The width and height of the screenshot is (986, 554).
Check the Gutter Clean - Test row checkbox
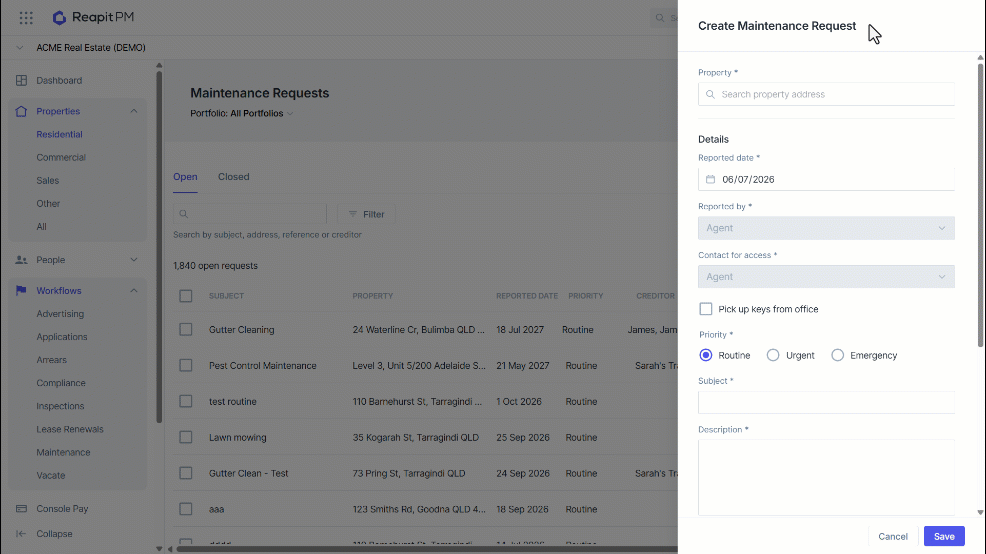[186, 473]
